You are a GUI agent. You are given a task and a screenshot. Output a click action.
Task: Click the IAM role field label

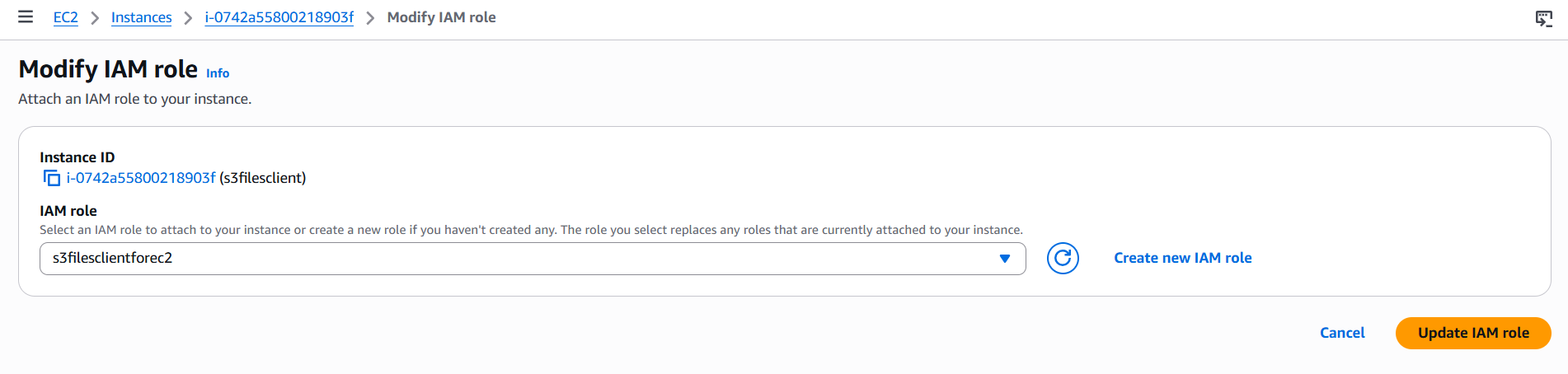pos(68,211)
